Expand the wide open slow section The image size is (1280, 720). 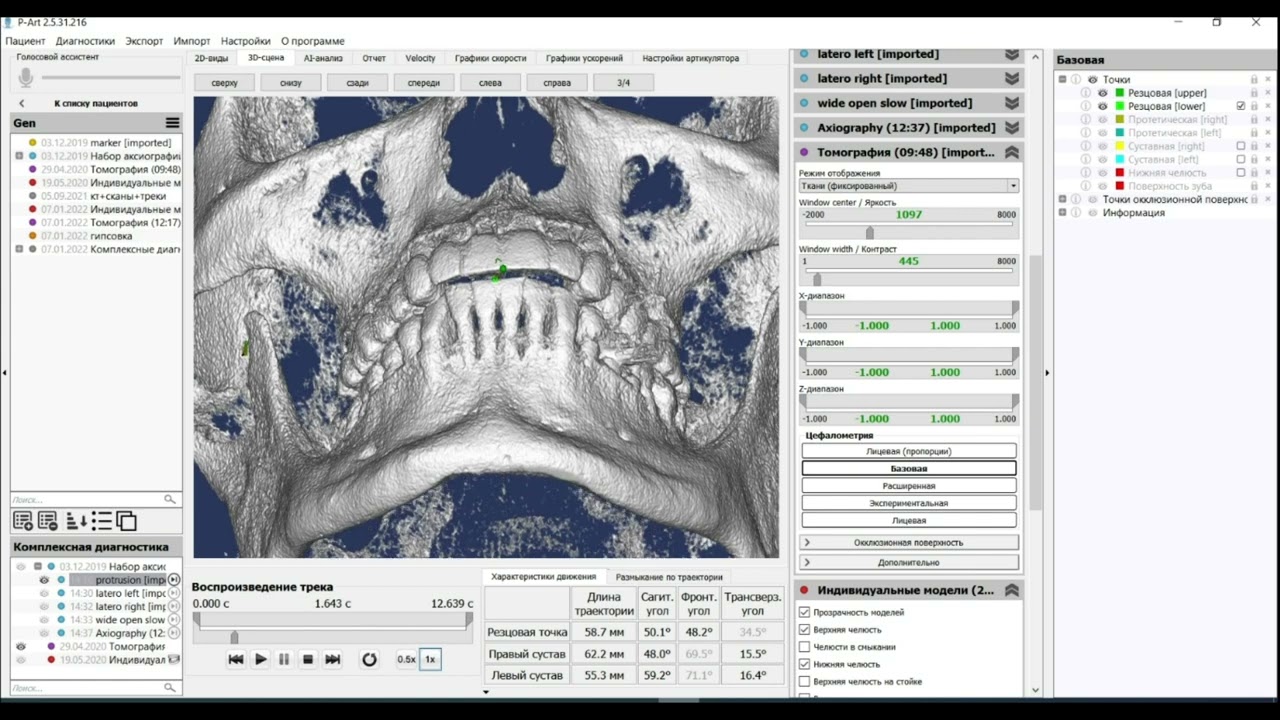click(1012, 103)
